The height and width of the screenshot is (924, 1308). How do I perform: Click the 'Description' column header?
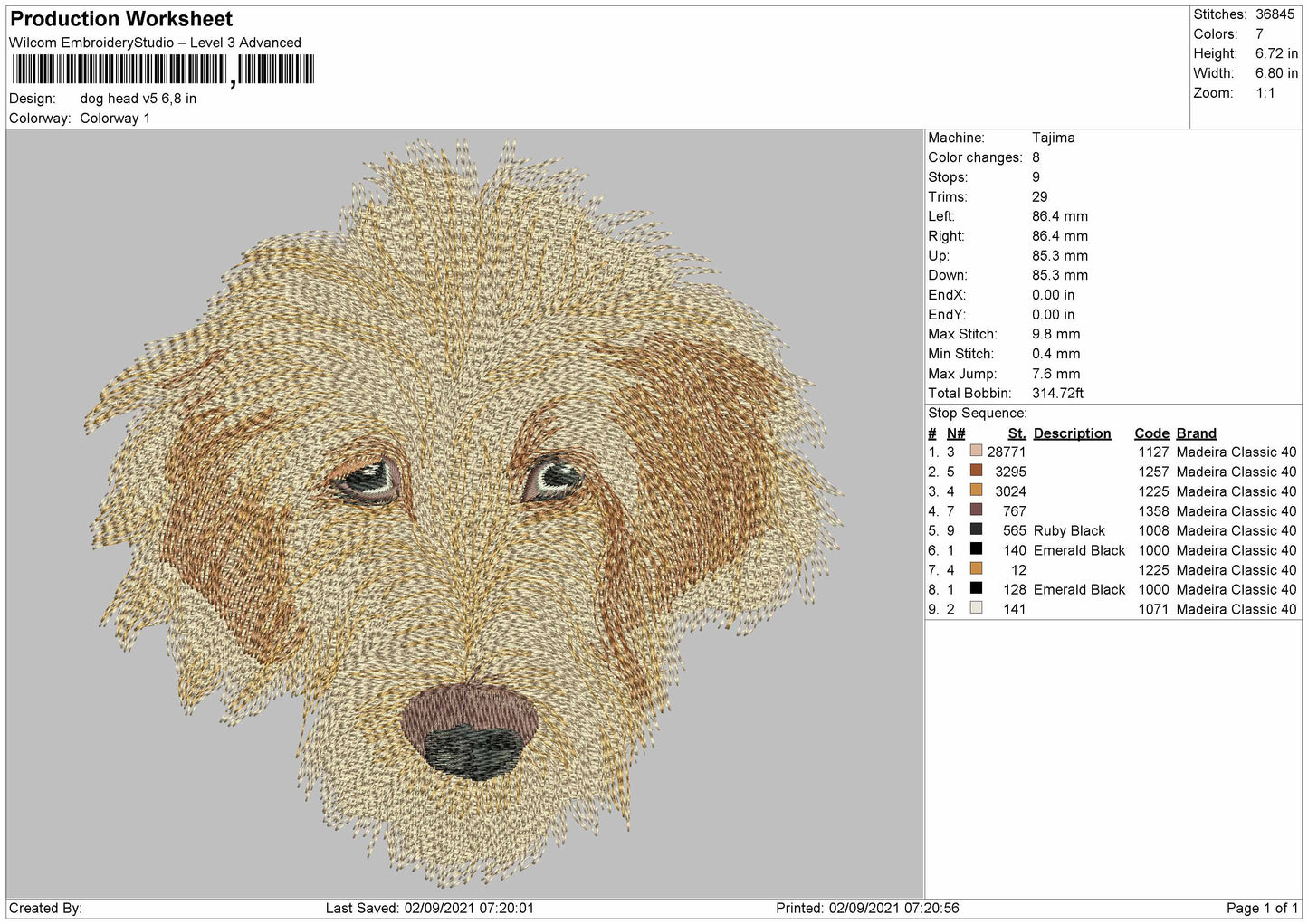(1072, 433)
